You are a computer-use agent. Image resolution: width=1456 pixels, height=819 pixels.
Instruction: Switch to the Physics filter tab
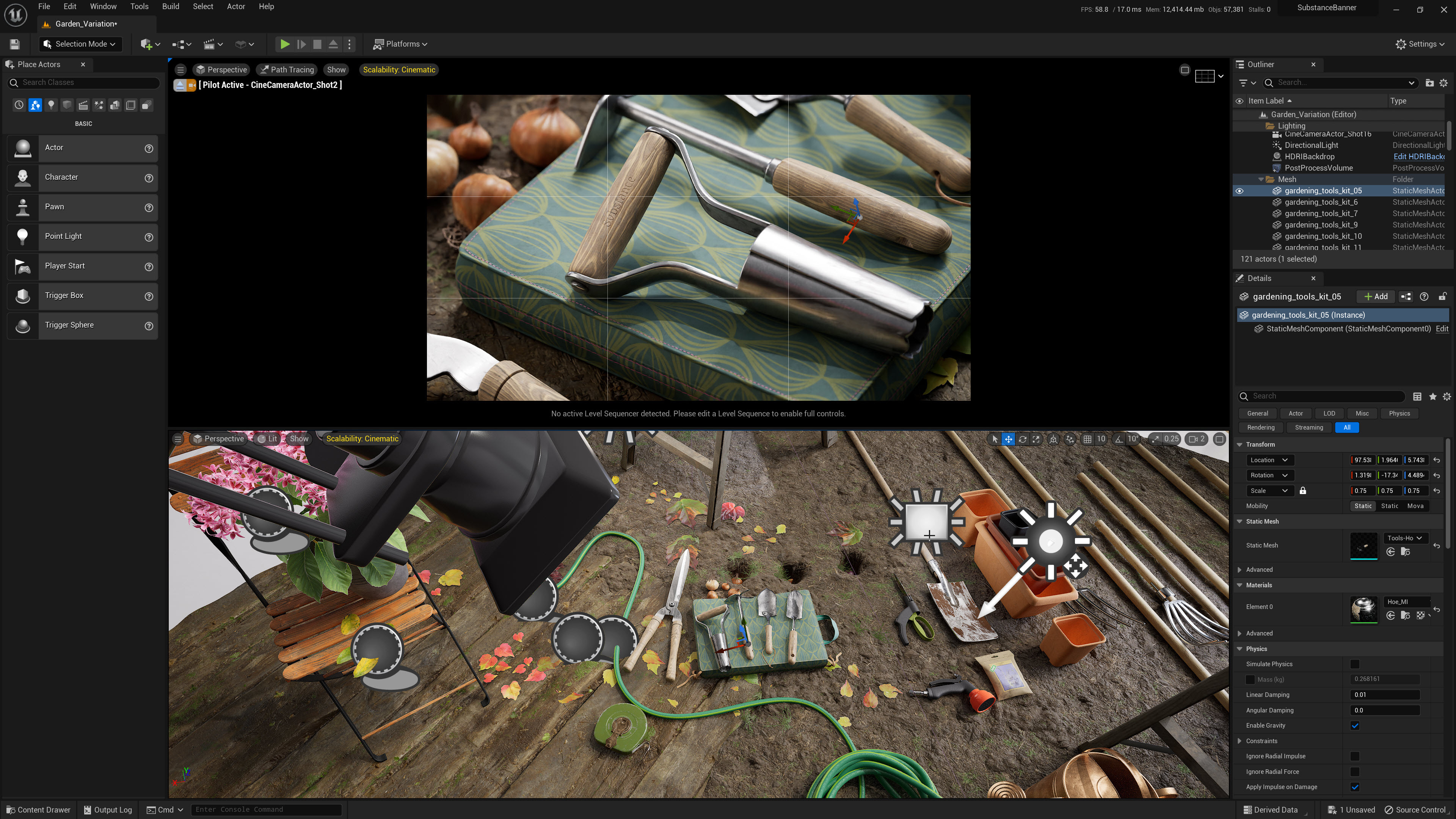click(1399, 413)
